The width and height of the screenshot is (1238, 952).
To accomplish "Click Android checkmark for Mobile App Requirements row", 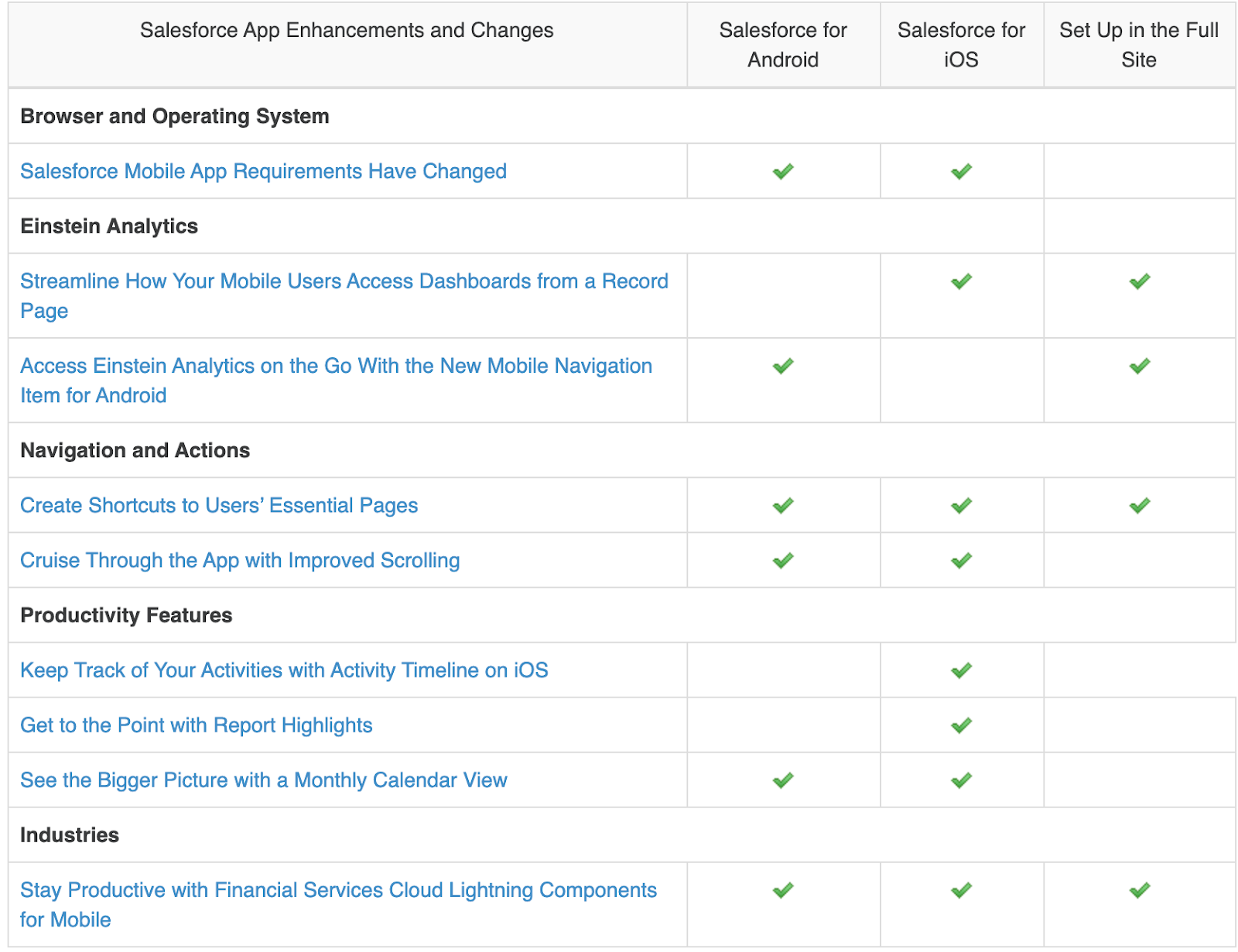I will coord(783,171).
